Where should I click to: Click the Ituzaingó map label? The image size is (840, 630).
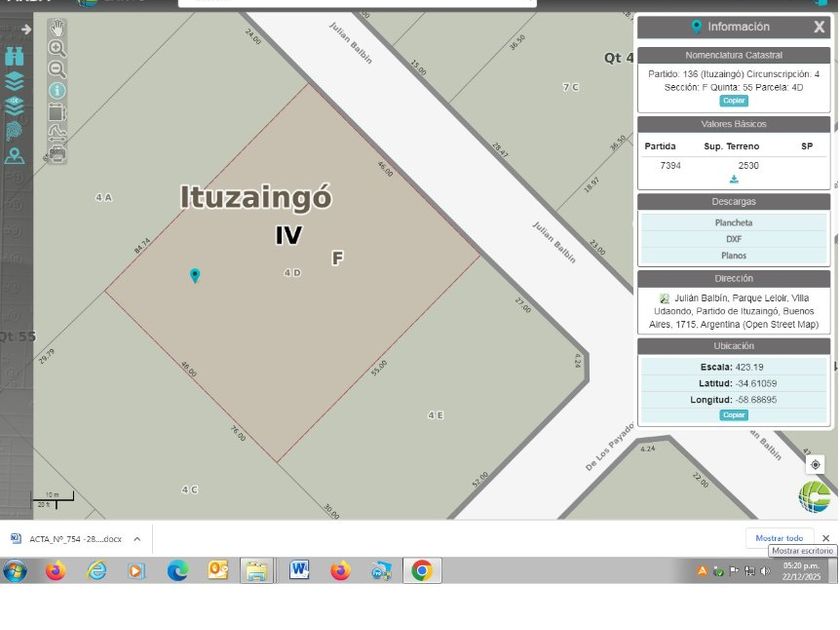pyautogui.click(x=256, y=197)
